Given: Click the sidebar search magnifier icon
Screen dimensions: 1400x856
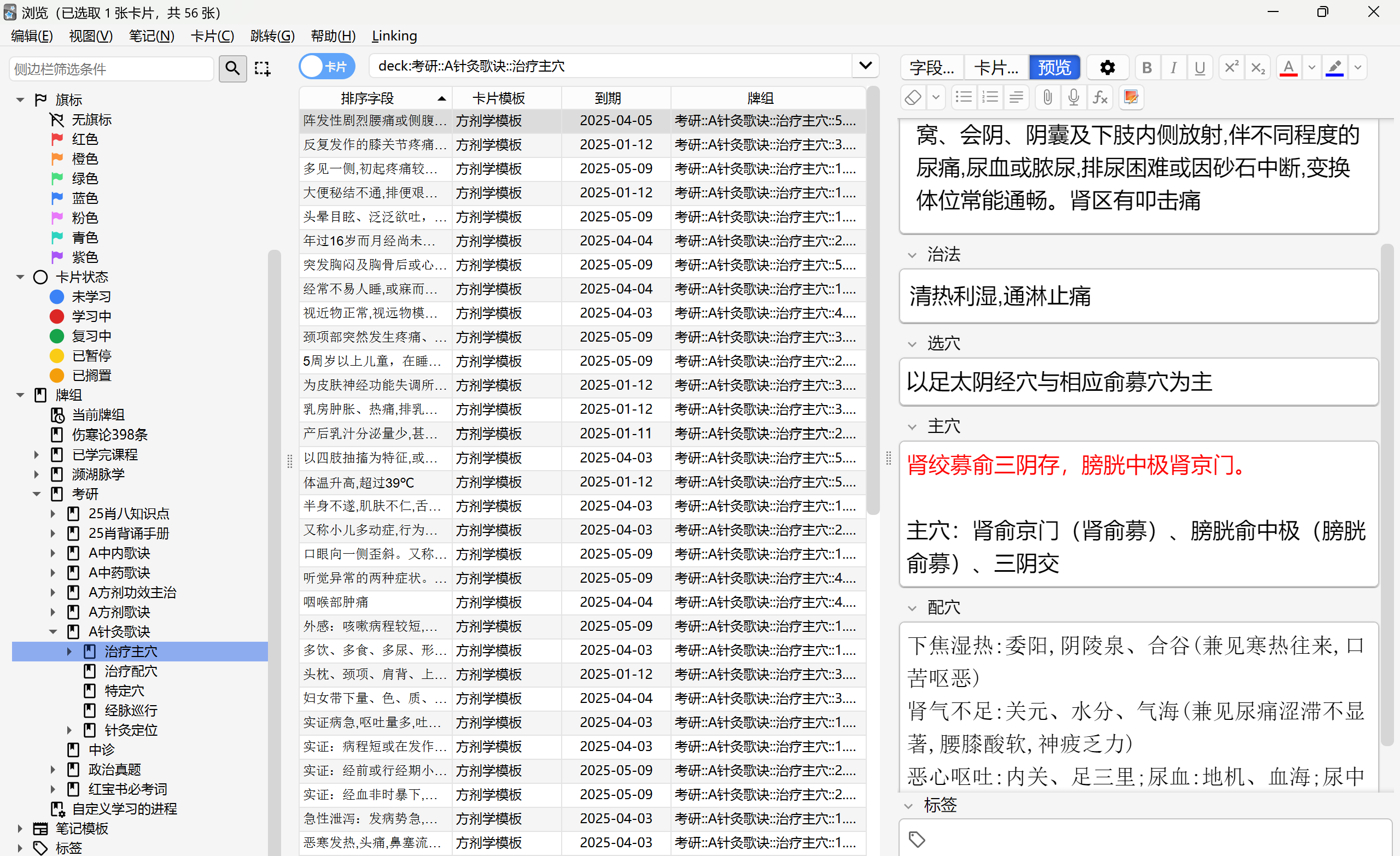Looking at the screenshot, I should click(232, 68).
